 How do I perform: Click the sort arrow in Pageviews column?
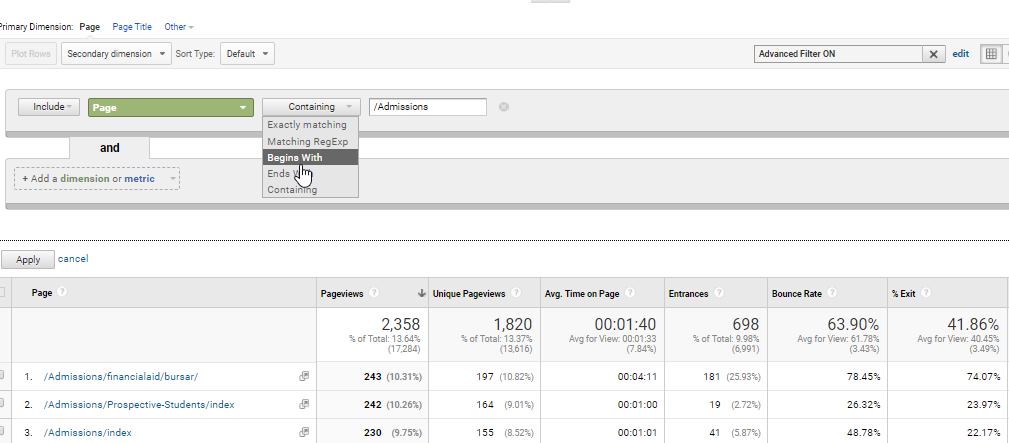coord(421,293)
